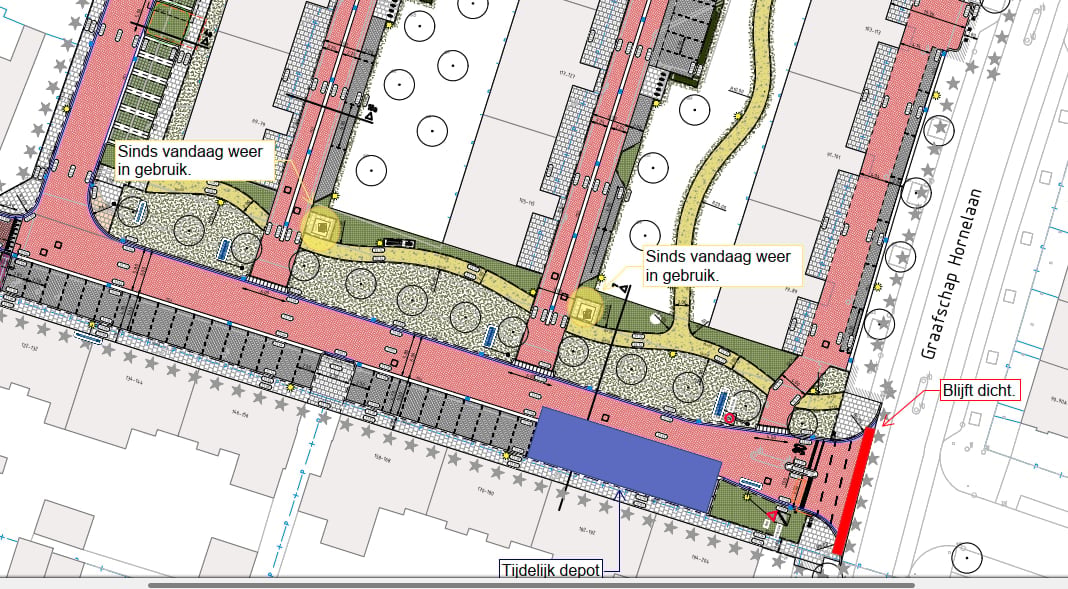Screen dimensions: 1068x589
Task: Select the 'Tijdelijk depot' annotation label
Action: click(551, 570)
